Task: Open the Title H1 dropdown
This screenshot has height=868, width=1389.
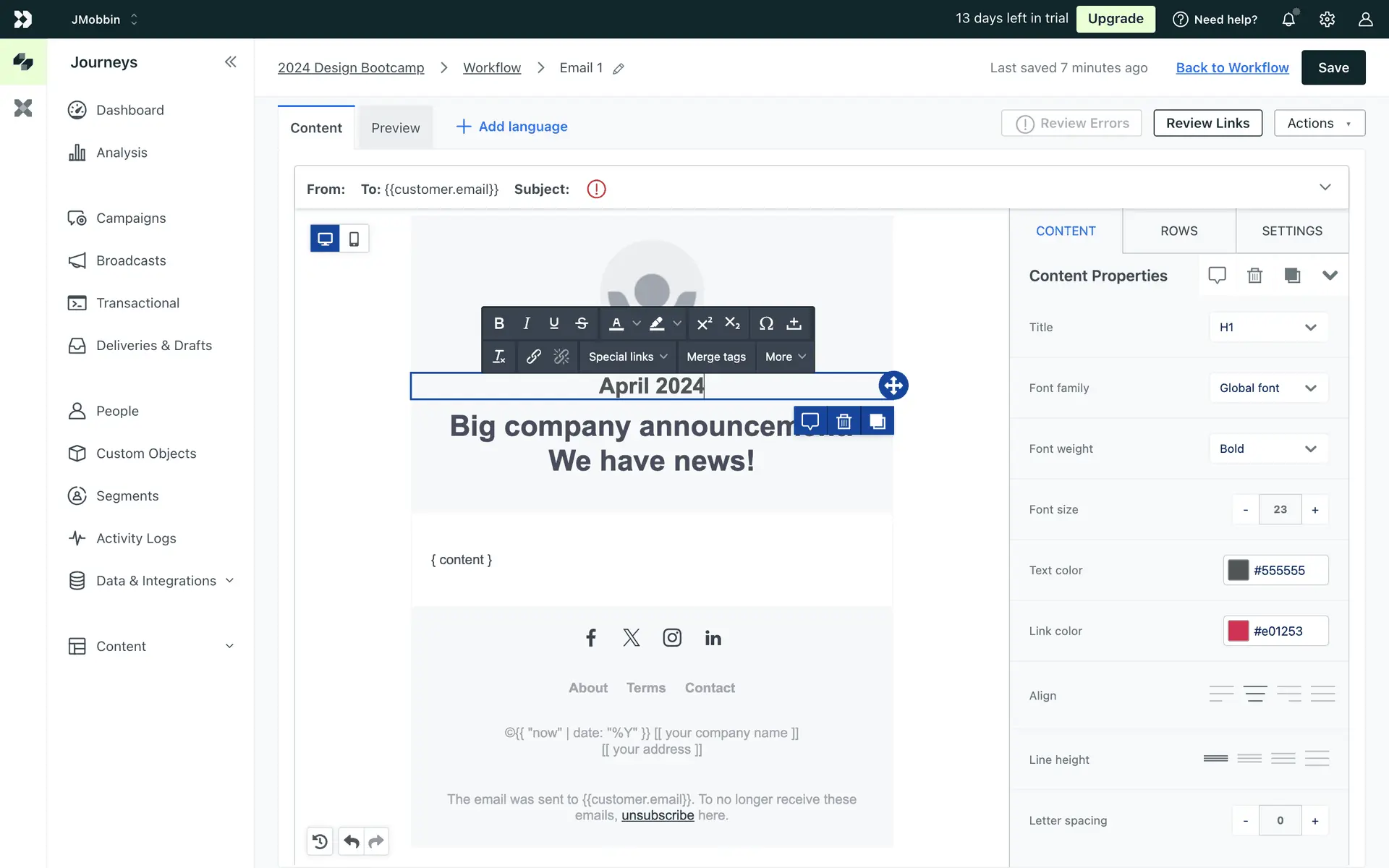Action: tap(1268, 327)
